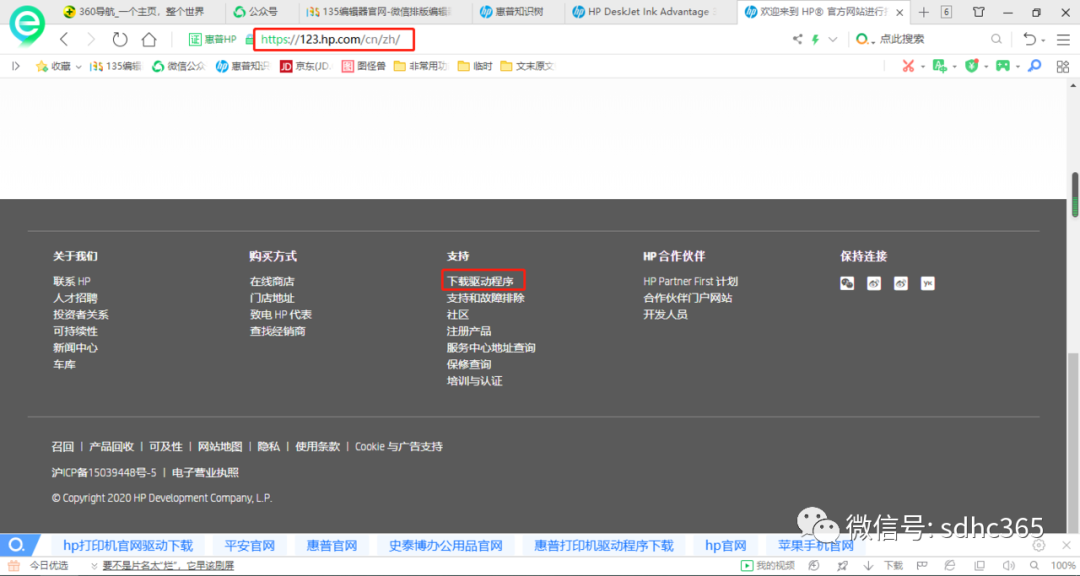Expand the shield extension dropdown arrow
The height and width of the screenshot is (576, 1080).
coord(986,67)
